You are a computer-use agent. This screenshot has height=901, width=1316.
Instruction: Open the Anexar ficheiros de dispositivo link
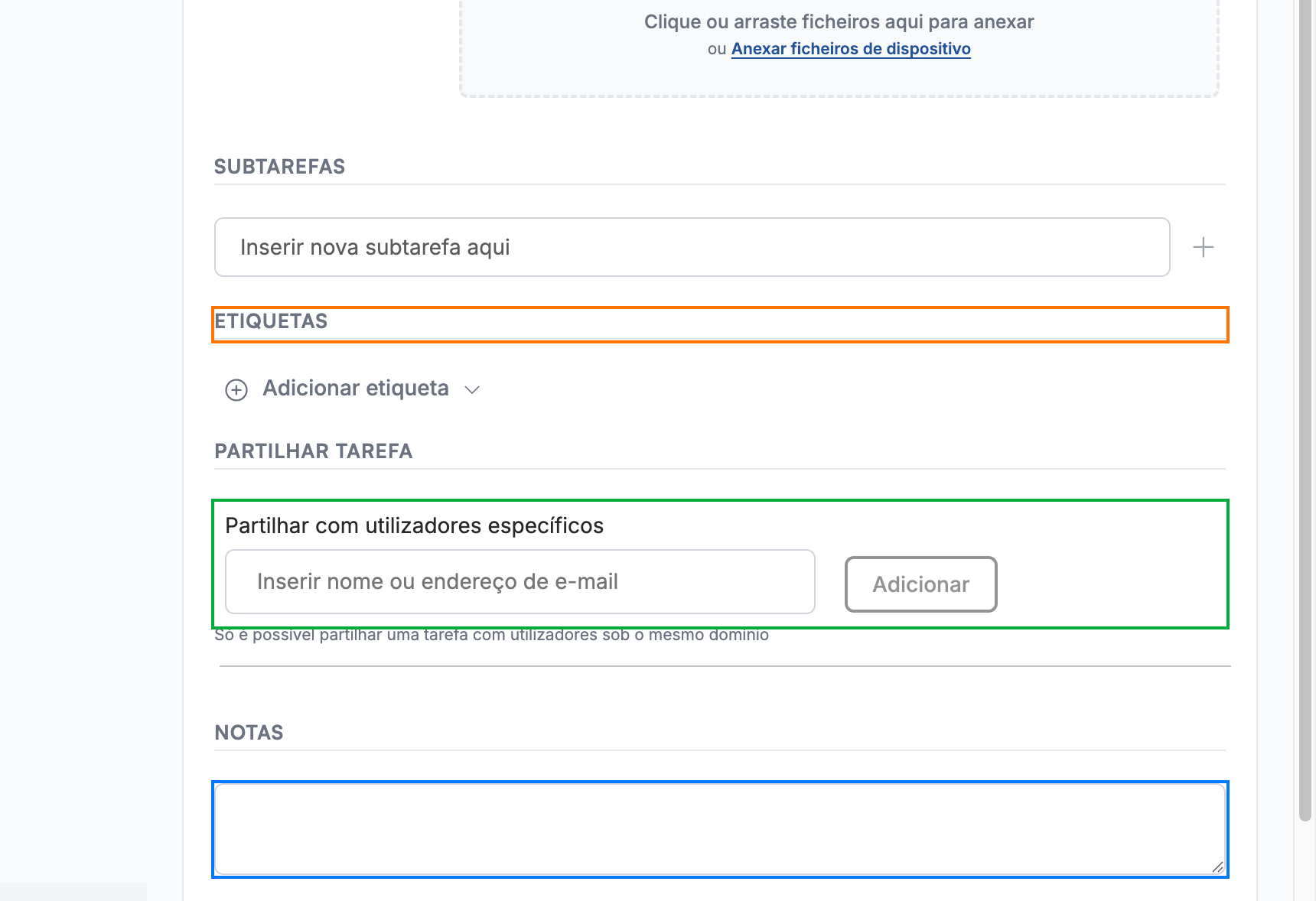[x=851, y=49]
